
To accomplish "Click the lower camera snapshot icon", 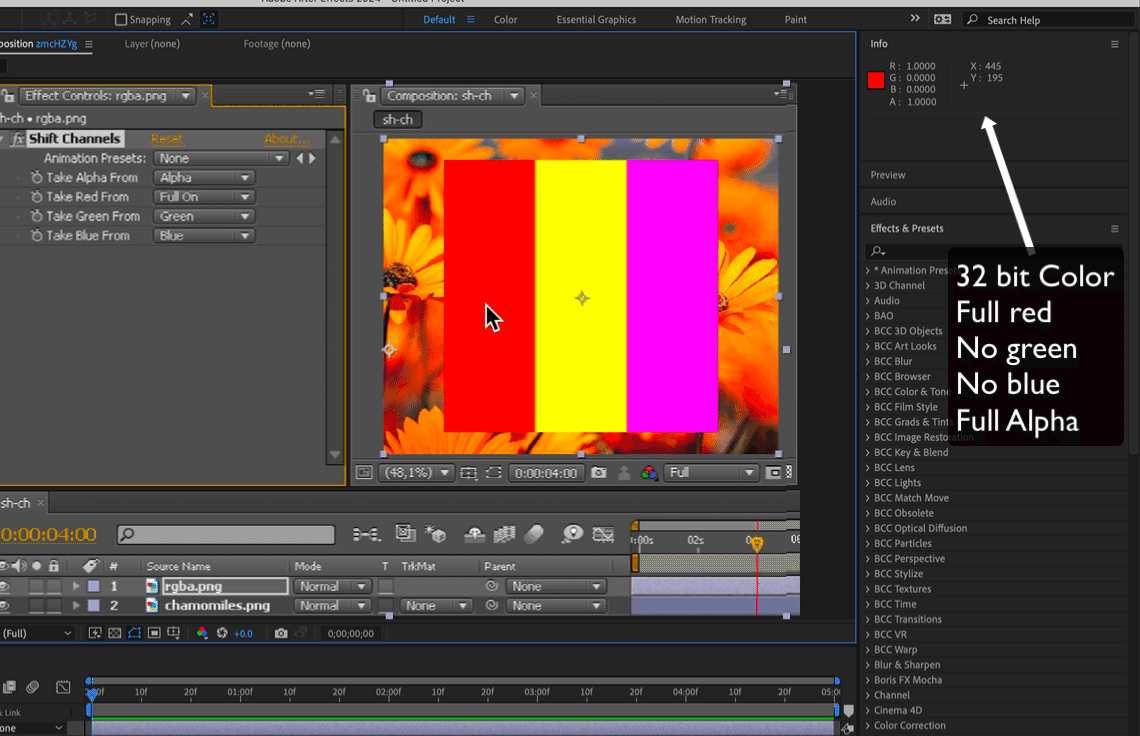I will [281, 633].
